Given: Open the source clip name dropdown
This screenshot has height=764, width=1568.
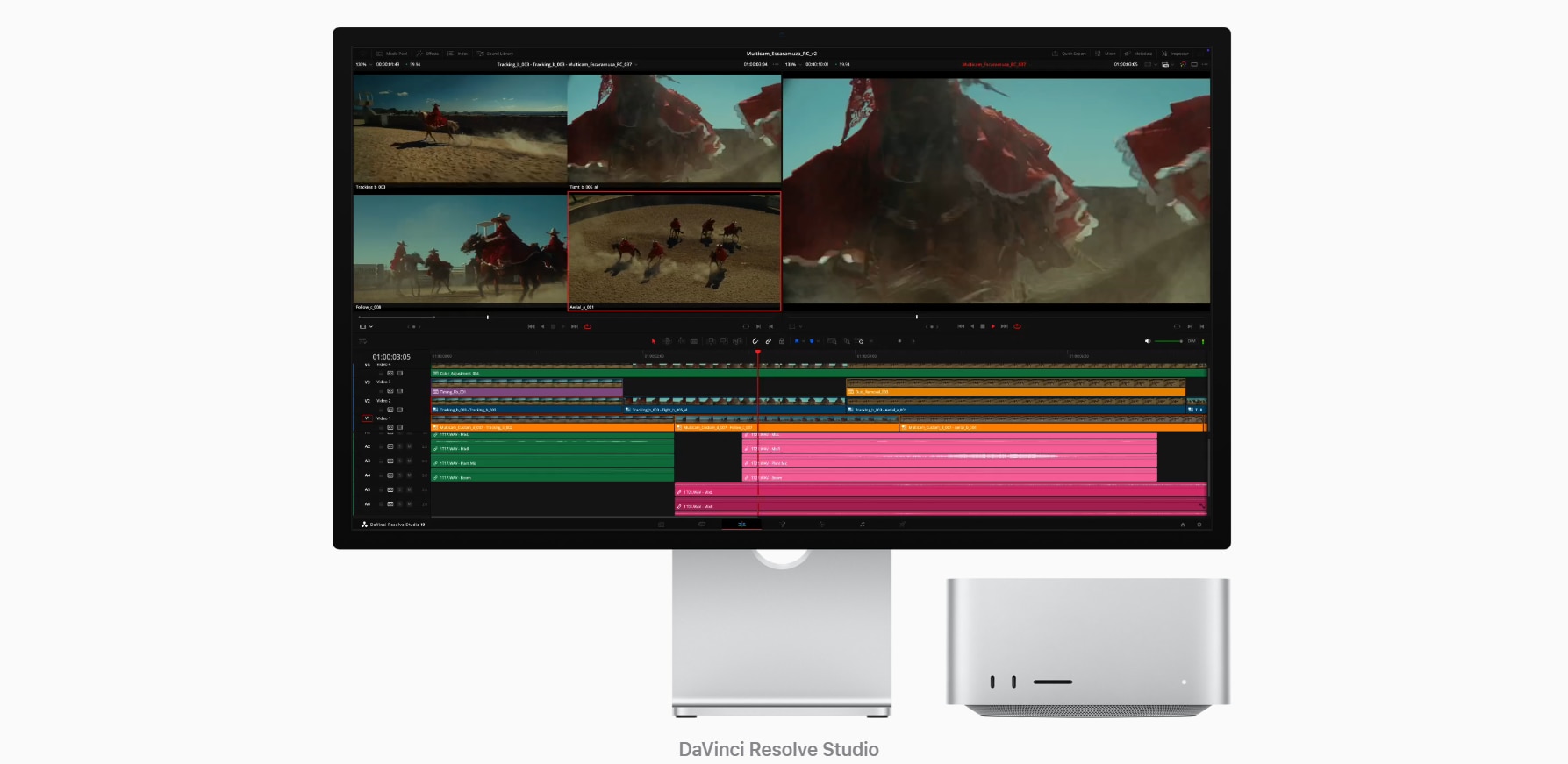Looking at the screenshot, I should pos(567,64).
